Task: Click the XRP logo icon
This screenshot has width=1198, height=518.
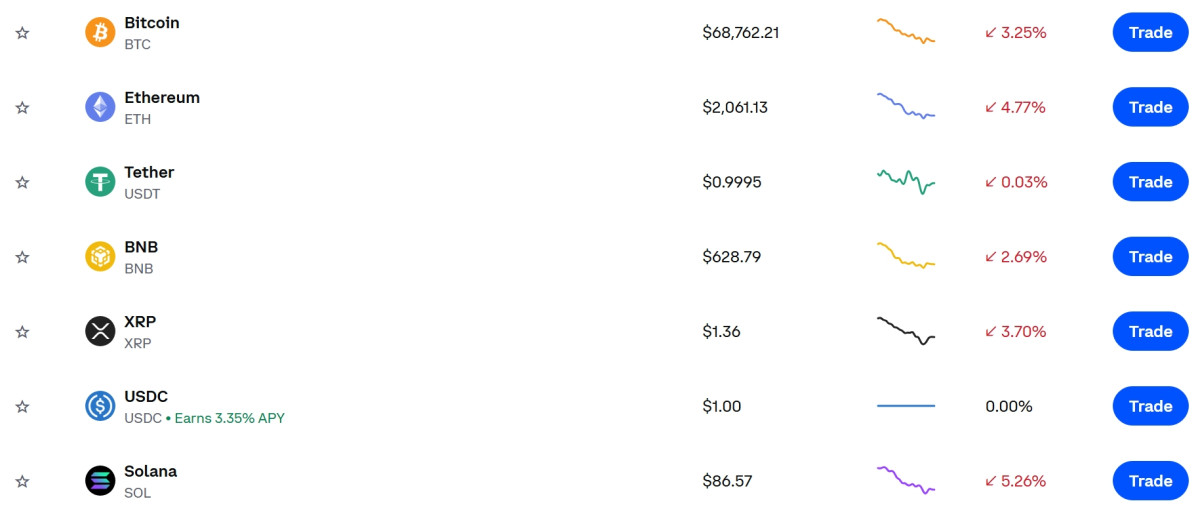Action: [100, 331]
